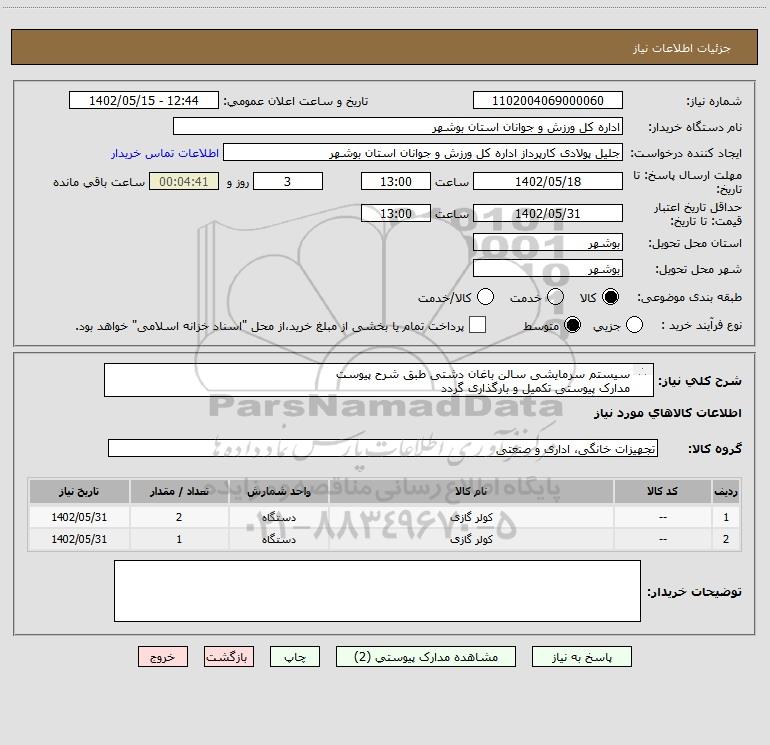Click the ایجاد کننده درخواست field

tap(423, 153)
